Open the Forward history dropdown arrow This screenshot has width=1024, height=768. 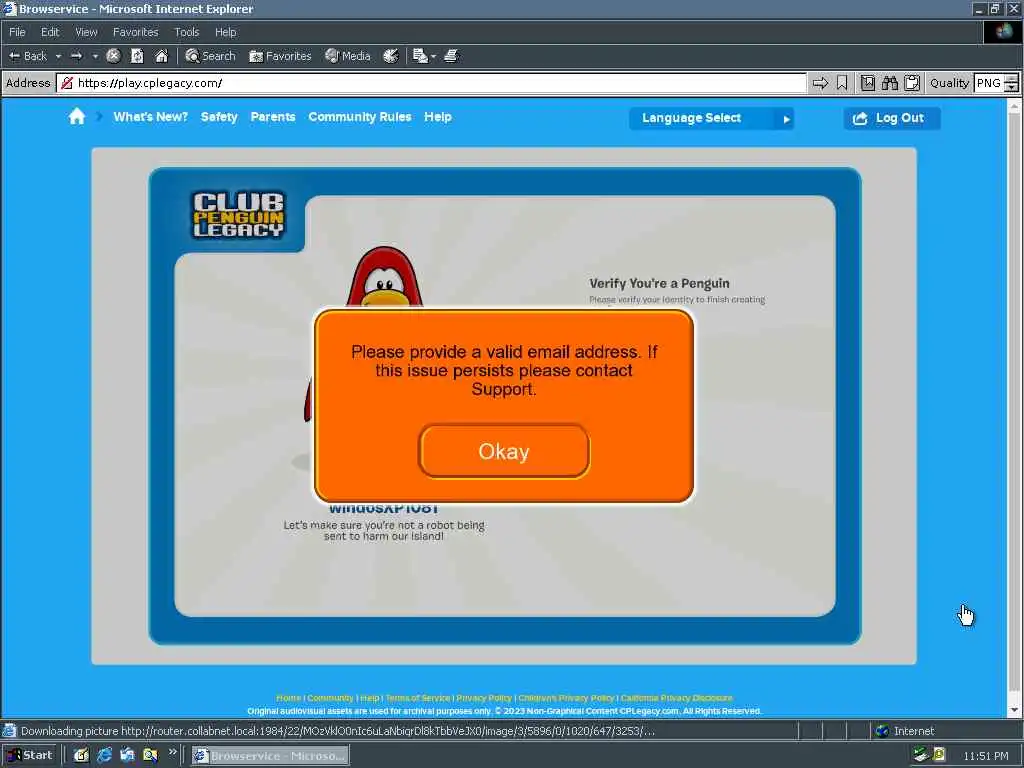click(x=95, y=56)
